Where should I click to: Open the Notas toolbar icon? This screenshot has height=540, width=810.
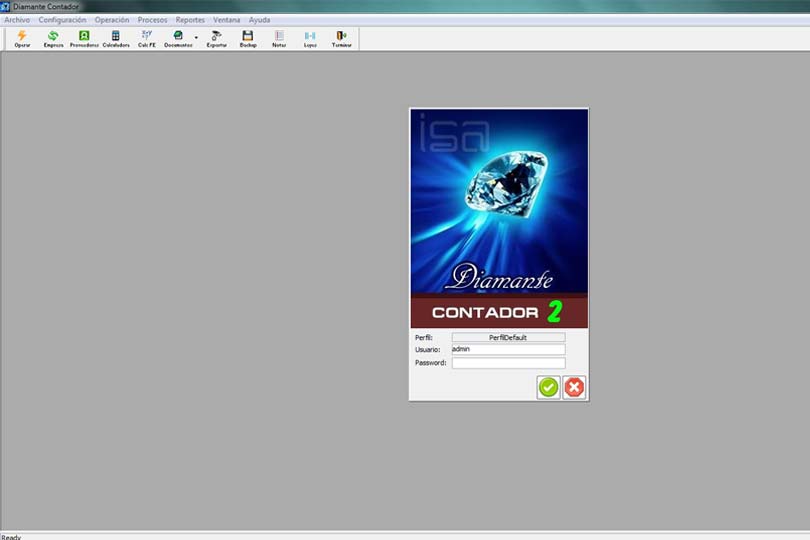point(279,39)
